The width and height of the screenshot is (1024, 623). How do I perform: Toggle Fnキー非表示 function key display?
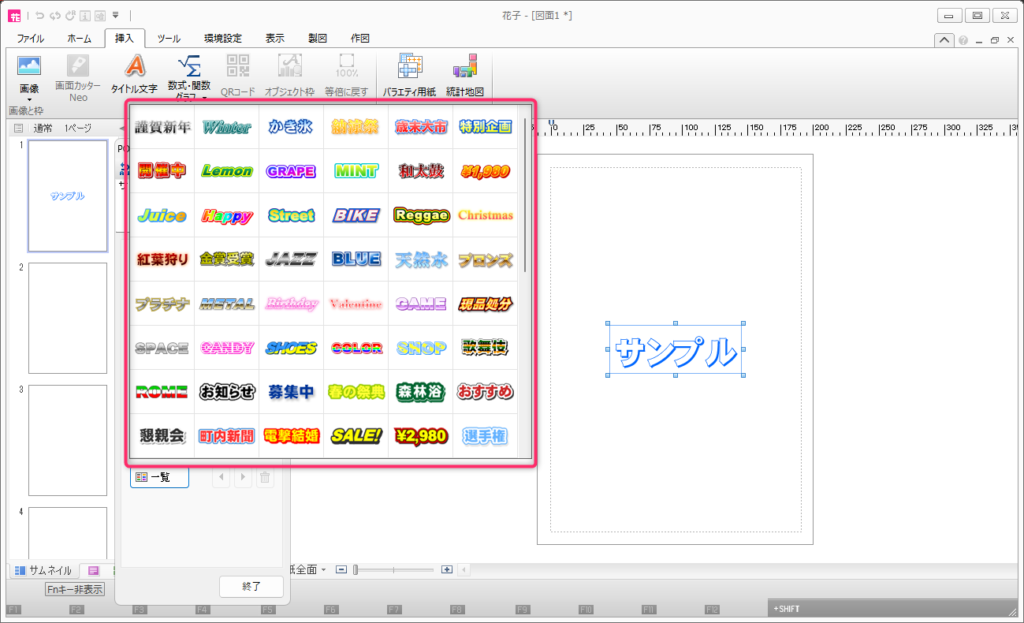click(75, 589)
